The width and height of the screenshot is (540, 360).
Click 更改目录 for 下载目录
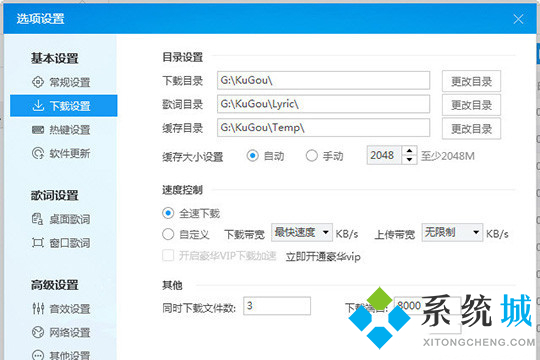[471, 81]
